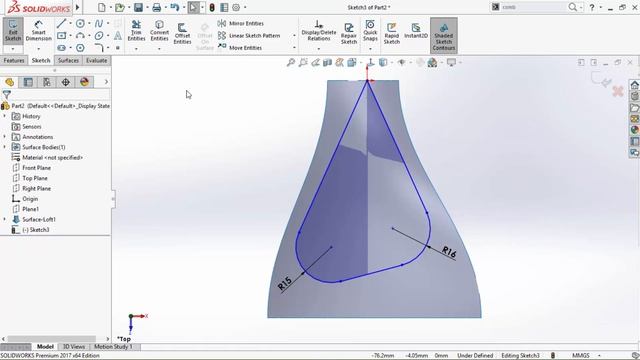Open Display/Delete Relations
The image size is (640, 360).
319,31
